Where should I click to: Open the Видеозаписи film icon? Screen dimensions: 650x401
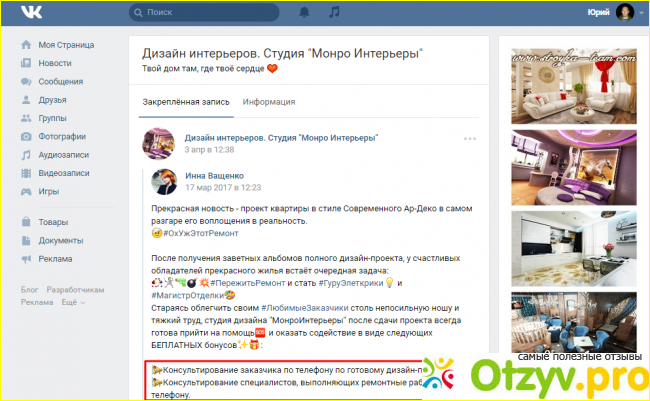click(x=26, y=173)
